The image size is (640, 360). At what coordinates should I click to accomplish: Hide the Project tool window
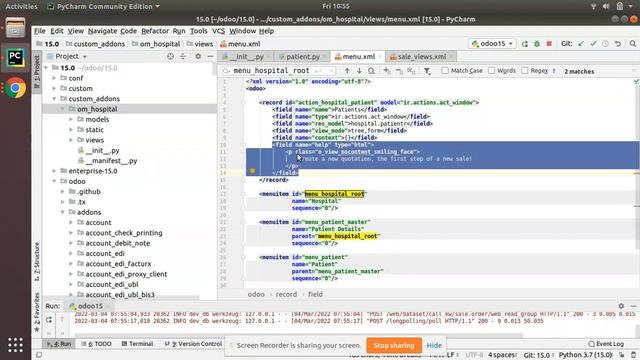[x=210, y=56]
